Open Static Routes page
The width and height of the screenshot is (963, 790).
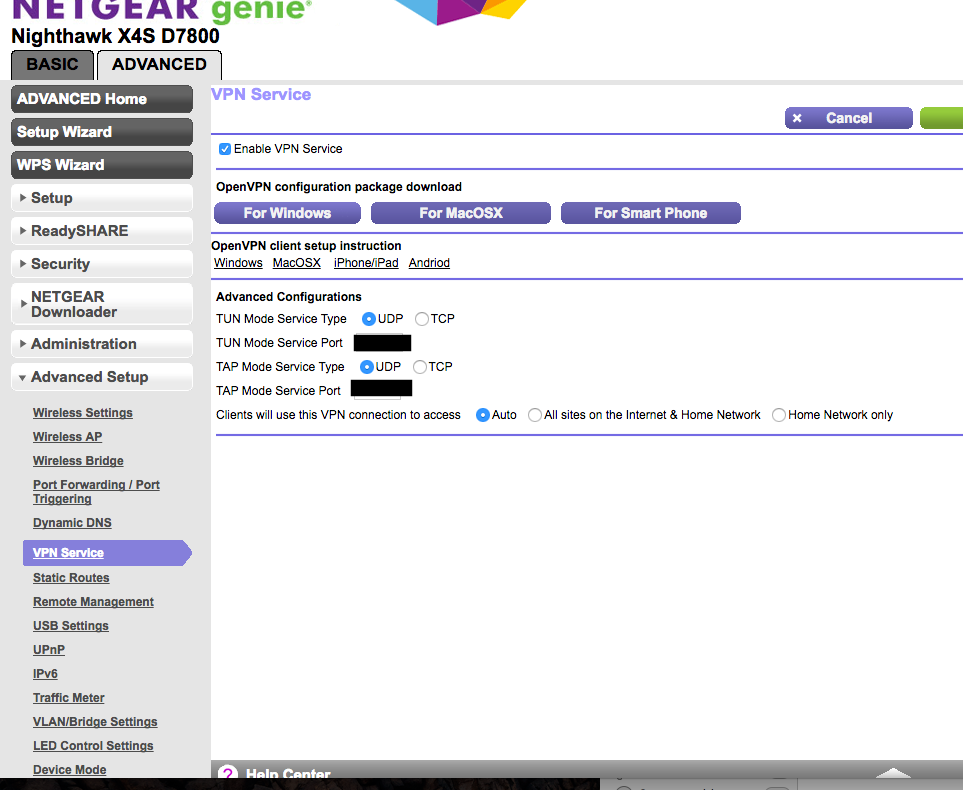point(71,578)
